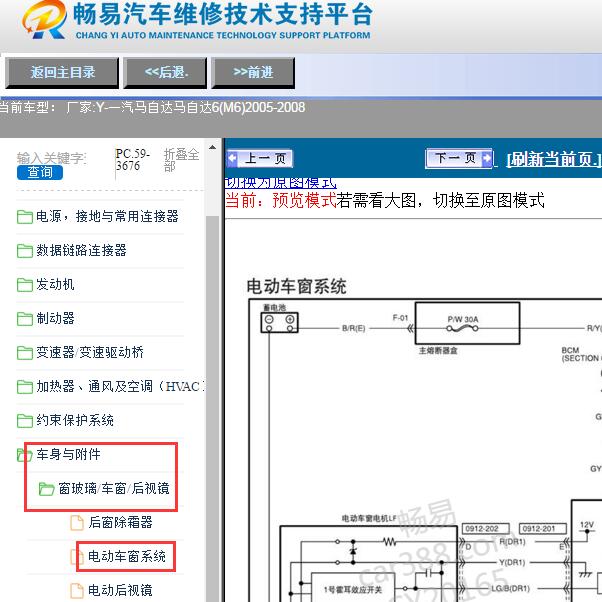Click connector label 0912-201 in diagram
The image size is (602, 602).
pos(542,529)
